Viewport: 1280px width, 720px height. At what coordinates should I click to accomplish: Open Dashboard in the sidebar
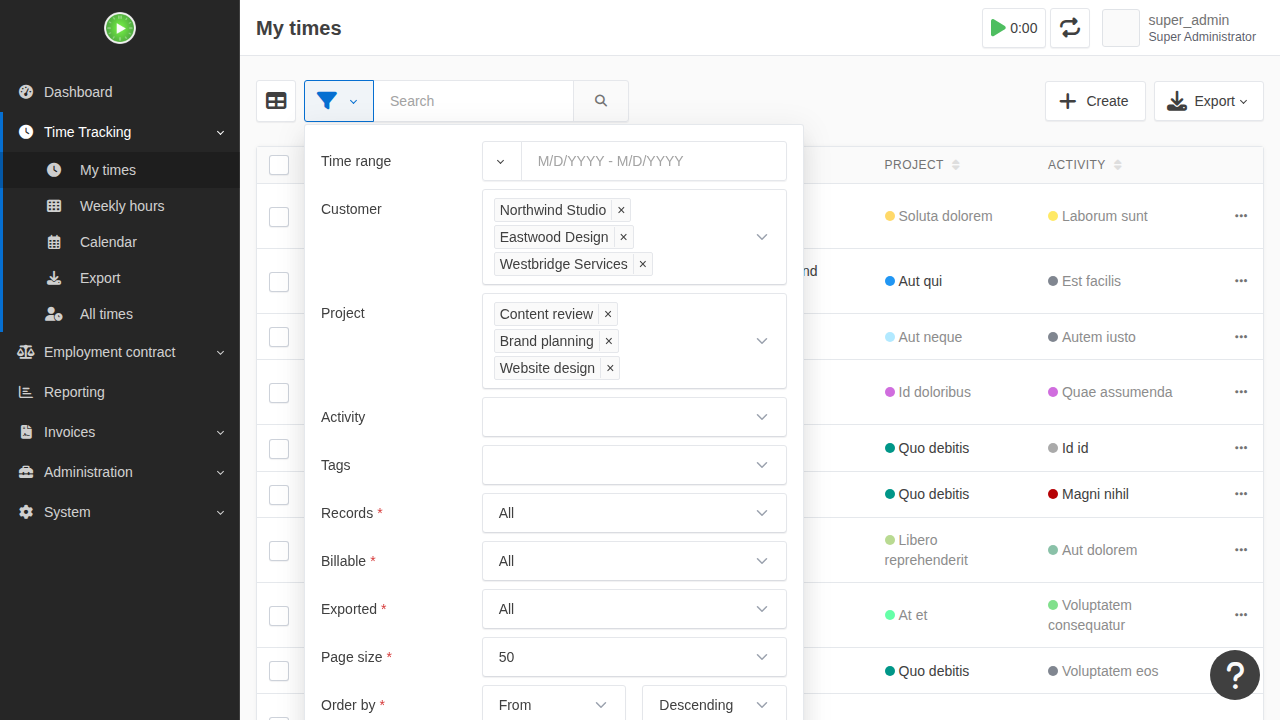pos(120,92)
